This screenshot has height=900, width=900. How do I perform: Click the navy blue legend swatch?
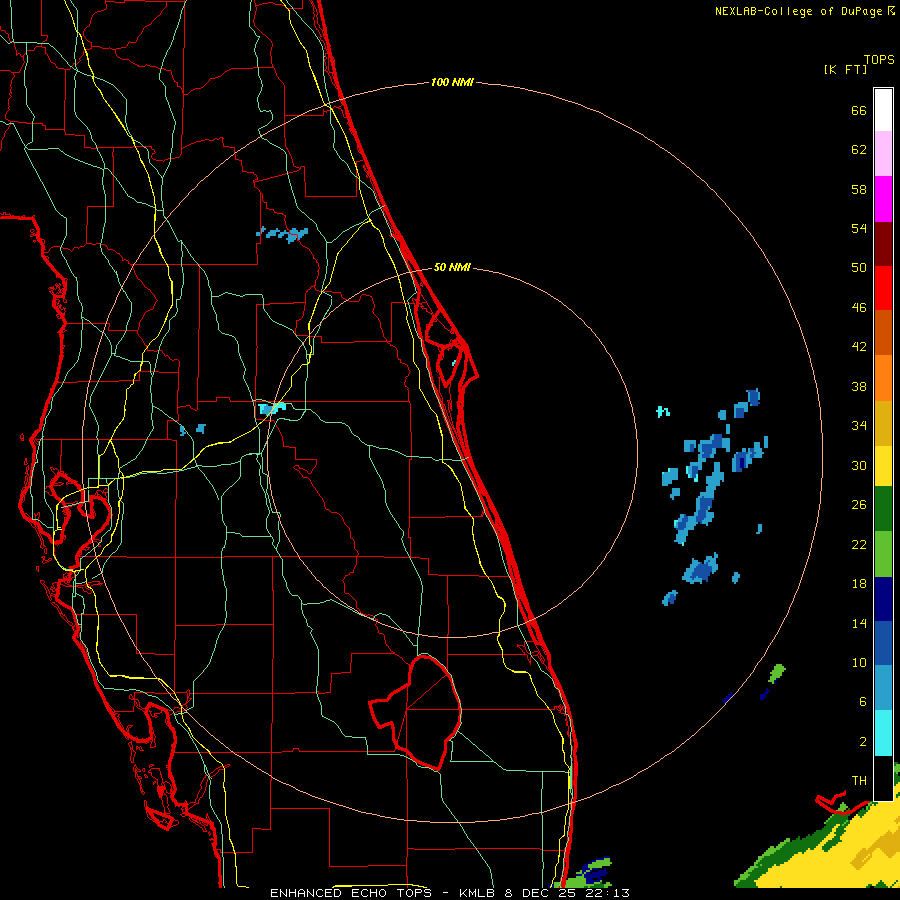[883, 599]
